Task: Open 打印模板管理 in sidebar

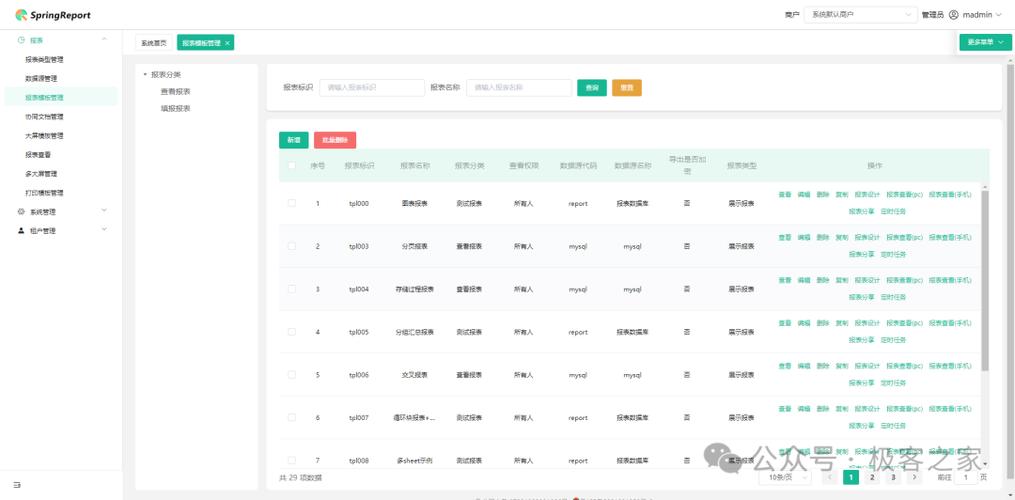Action: [x=44, y=193]
